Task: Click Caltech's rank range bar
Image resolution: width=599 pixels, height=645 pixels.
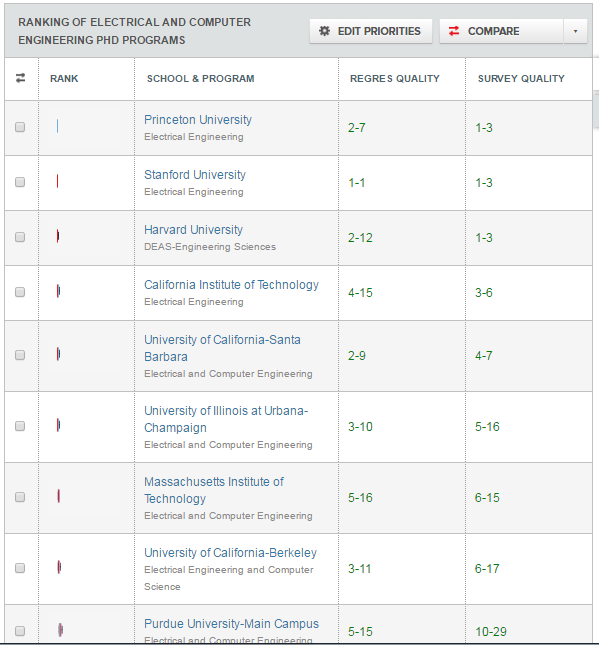Action: point(58,291)
